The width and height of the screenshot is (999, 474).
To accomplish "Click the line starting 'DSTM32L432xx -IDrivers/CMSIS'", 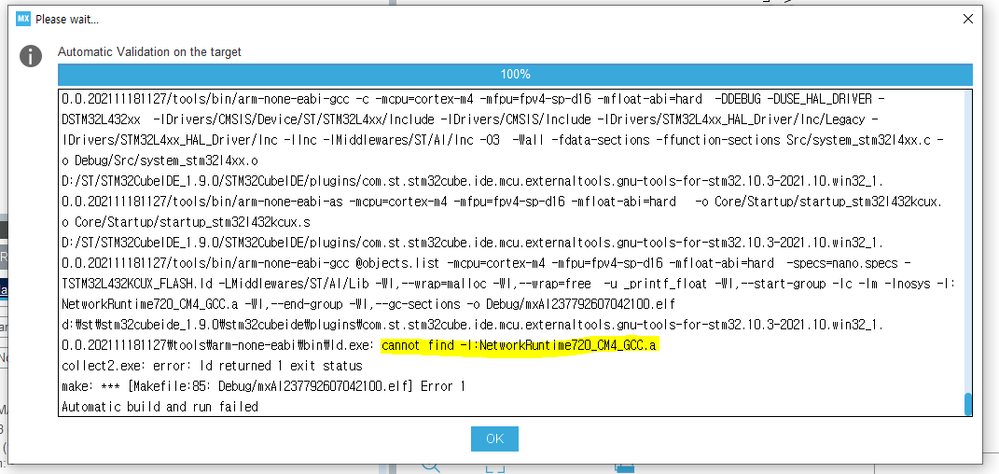I will tap(470, 119).
